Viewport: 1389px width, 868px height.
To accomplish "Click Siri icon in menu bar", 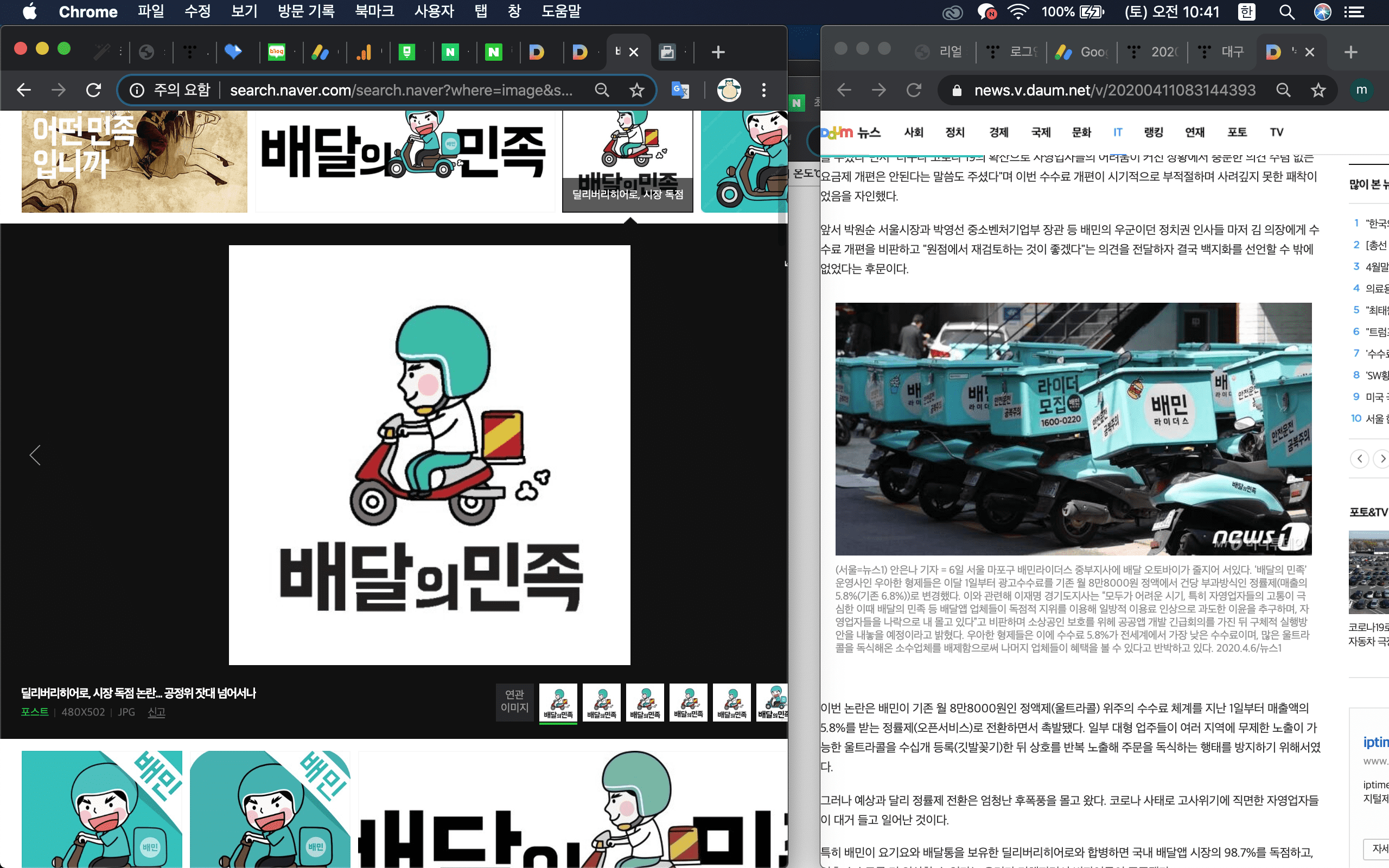I will pos(1322,12).
